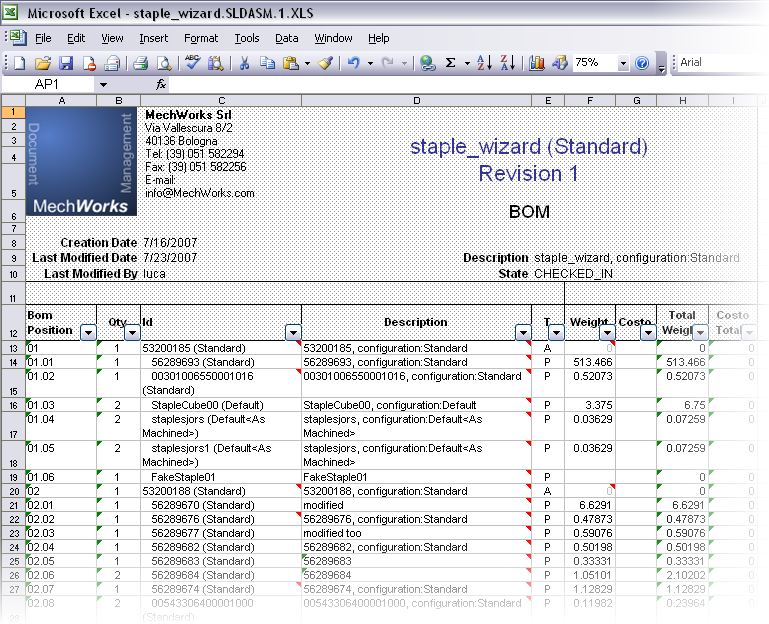Sort Ascending A to Z
The image size is (769, 624).
coord(485,63)
